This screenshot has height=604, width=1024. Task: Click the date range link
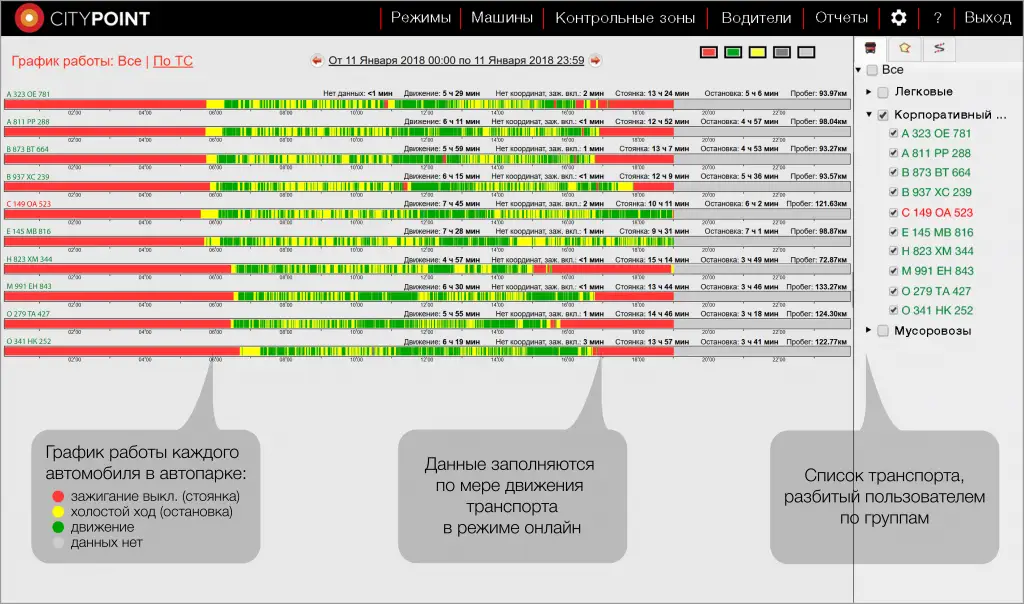(456, 61)
